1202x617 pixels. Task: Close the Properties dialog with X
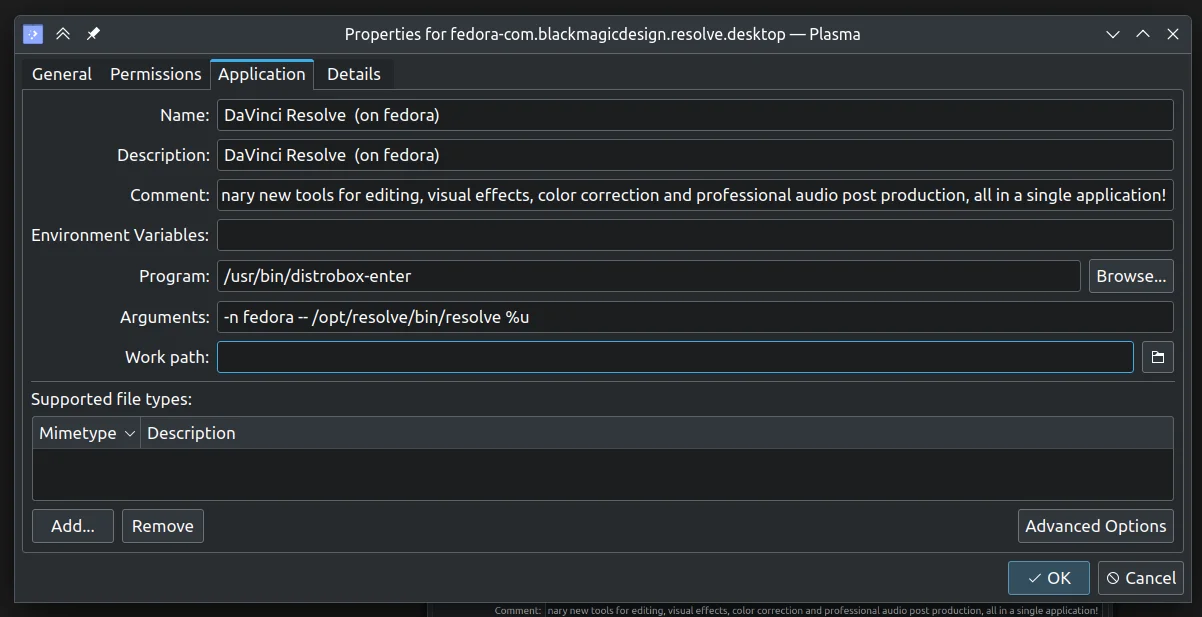[1173, 34]
